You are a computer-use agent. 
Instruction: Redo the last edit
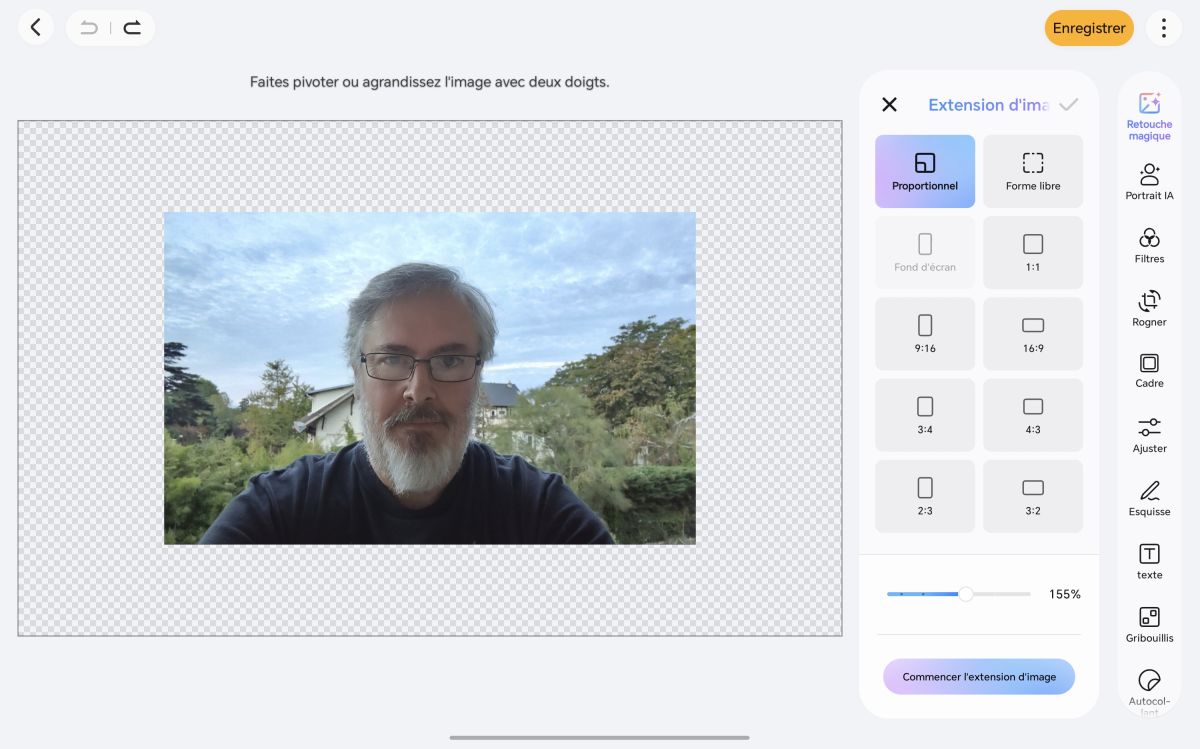(x=132, y=28)
